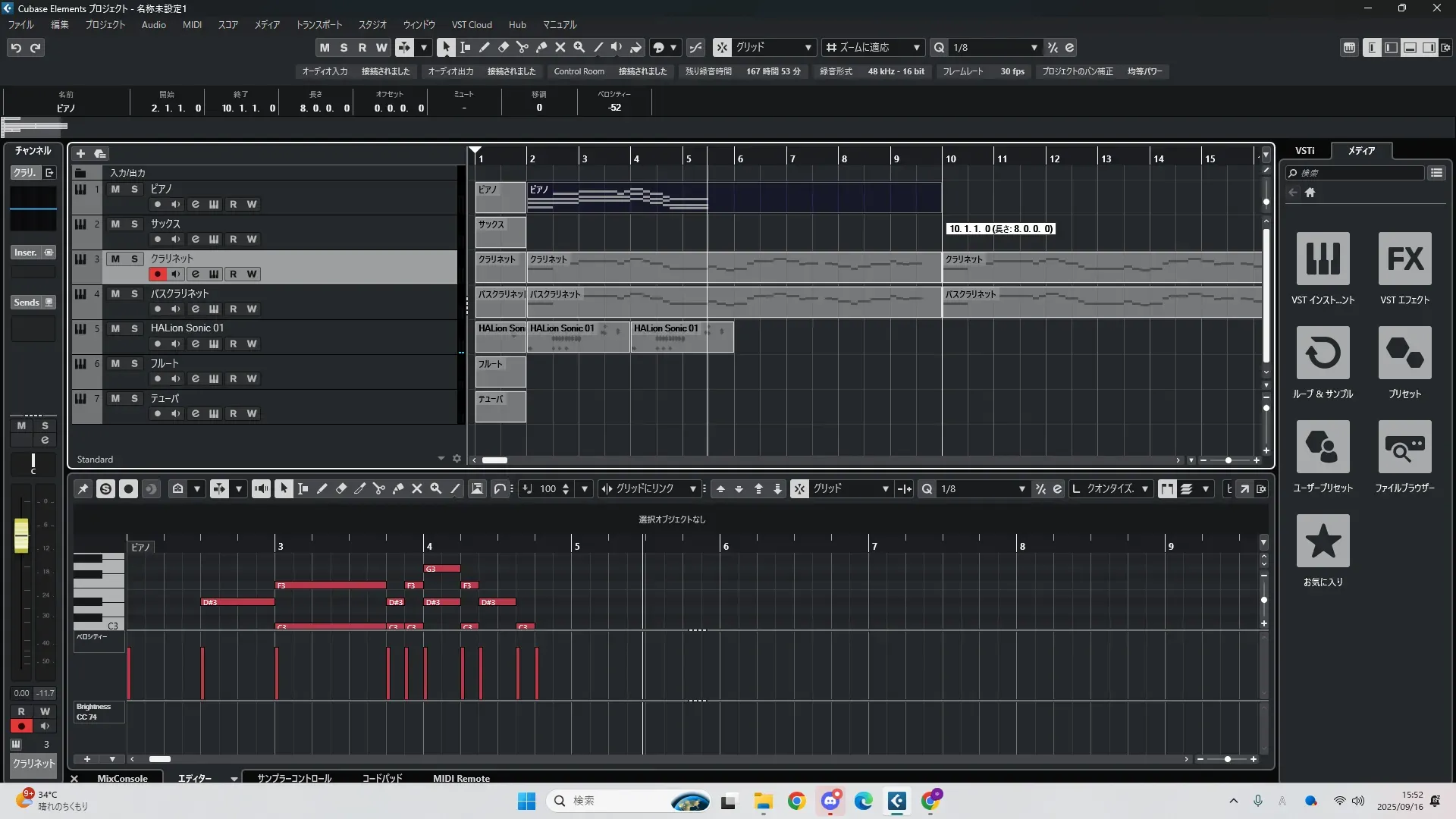Open the VST Instruments media tile
Screen dimensions: 1456x819
pyautogui.click(x=1323, y=259)
